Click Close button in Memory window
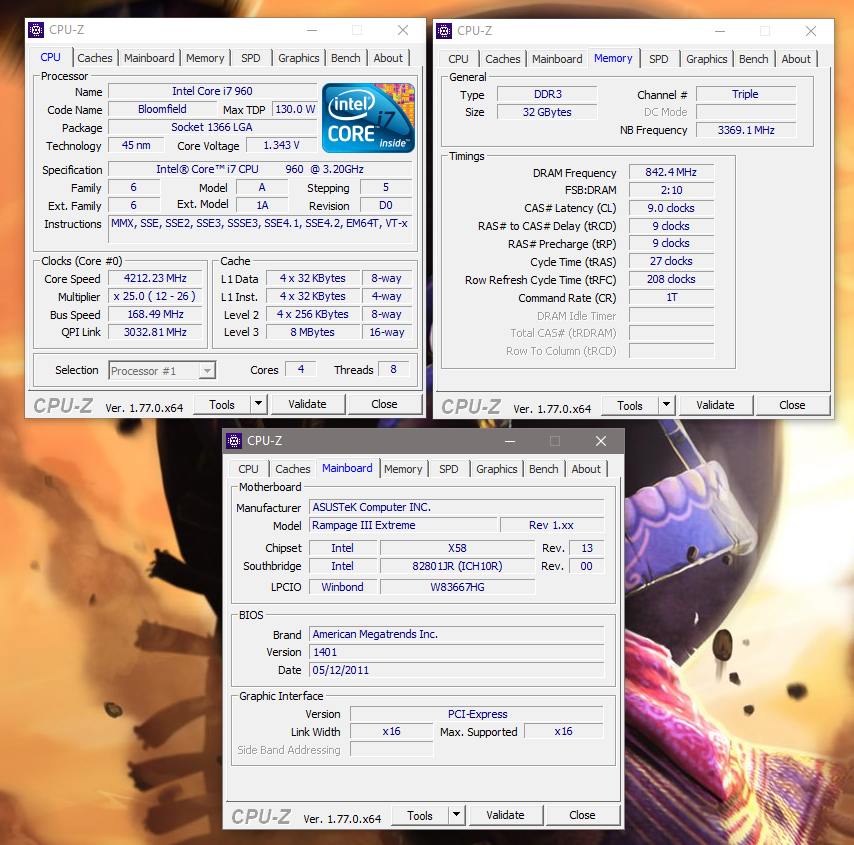The width and height of the screenshot is (854, 845). [792, 405]
